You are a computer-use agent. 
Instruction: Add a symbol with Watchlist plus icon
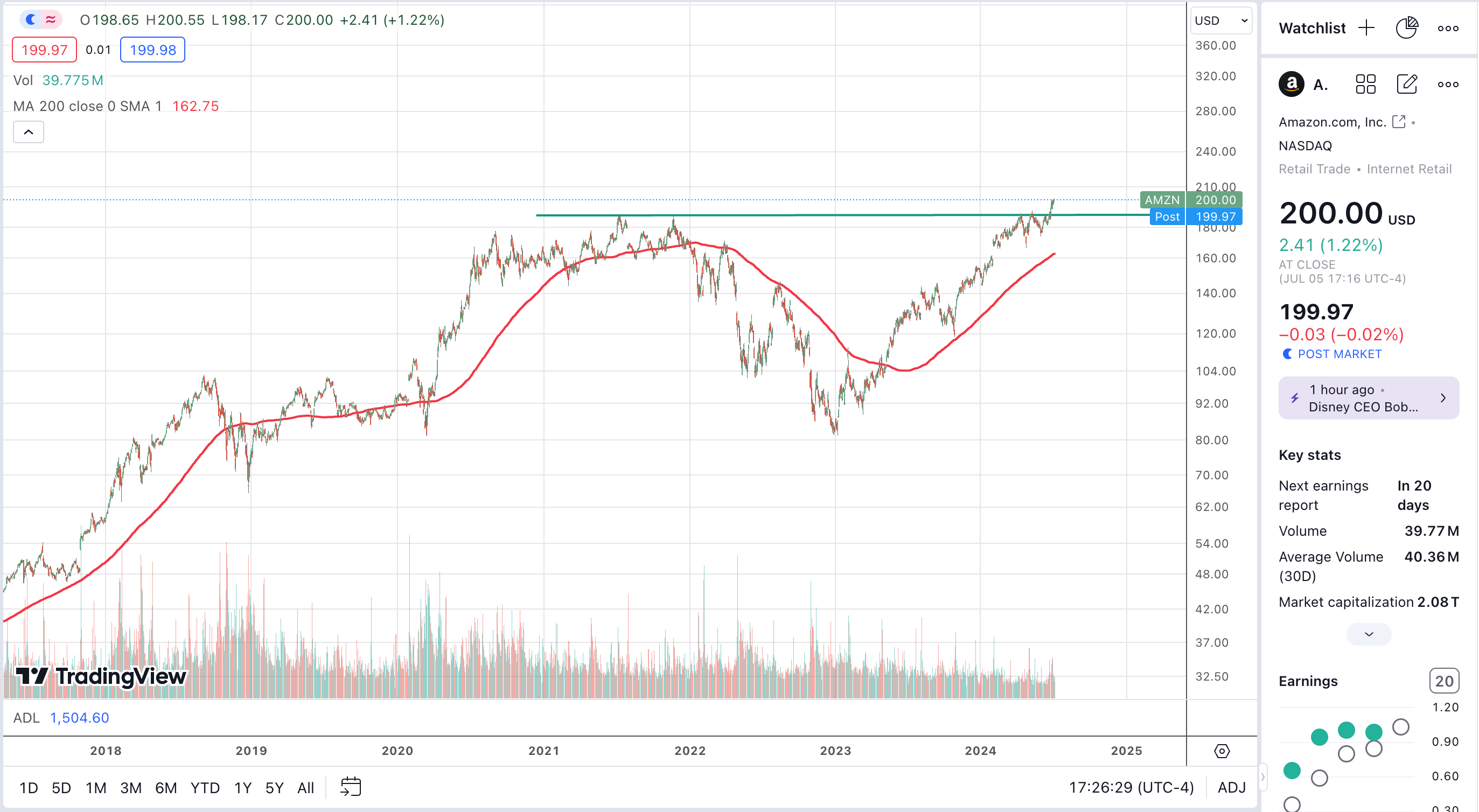(x=1366, y=27)
